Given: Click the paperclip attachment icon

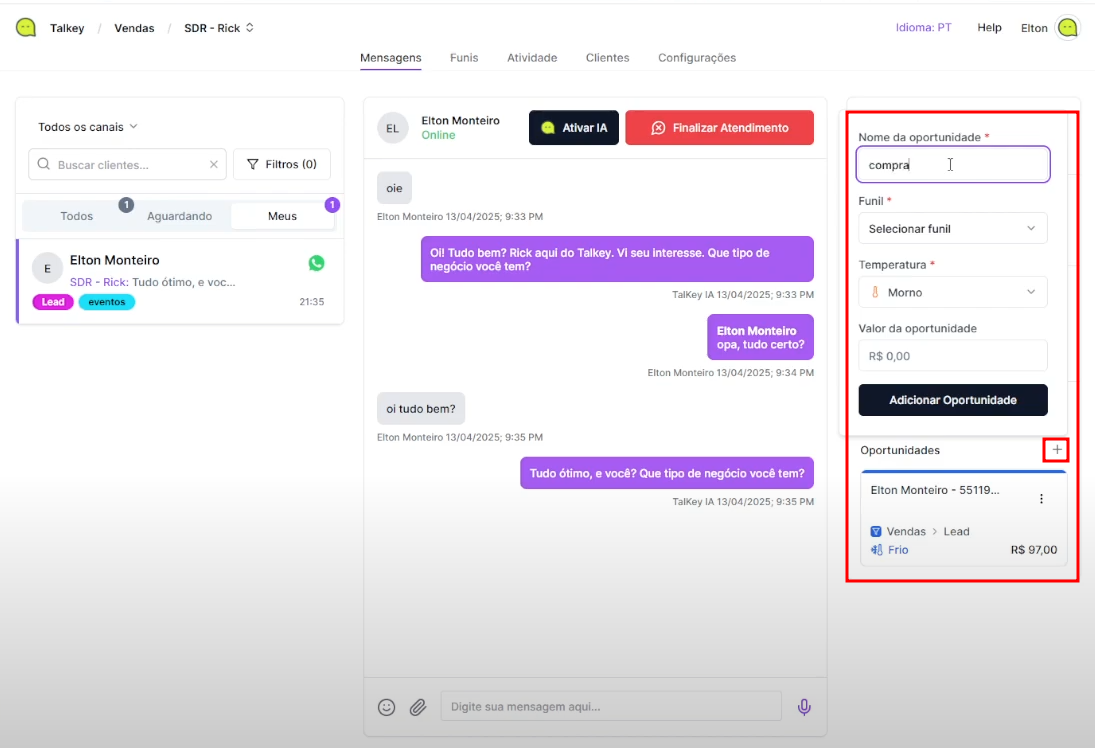Looking at the screenshot, I should click(x=418, y=707).
